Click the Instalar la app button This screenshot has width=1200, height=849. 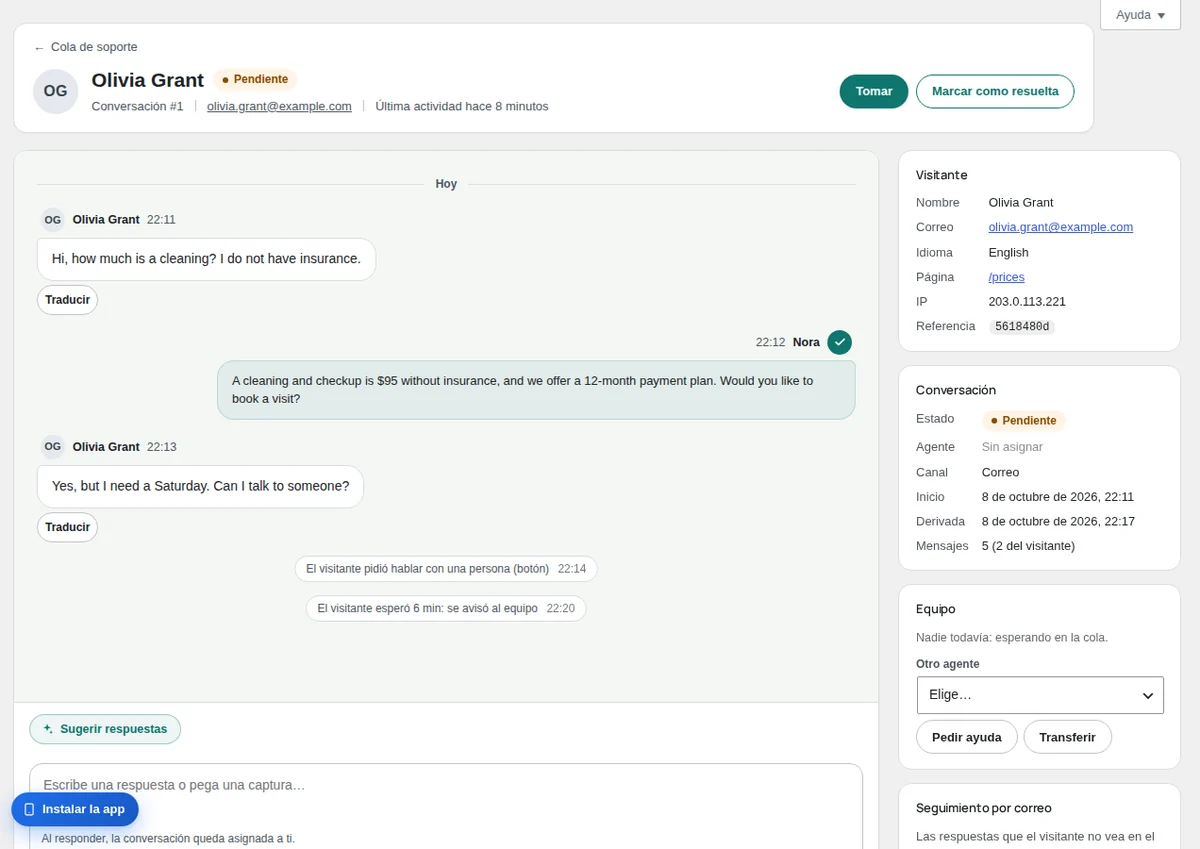[75, 809]
